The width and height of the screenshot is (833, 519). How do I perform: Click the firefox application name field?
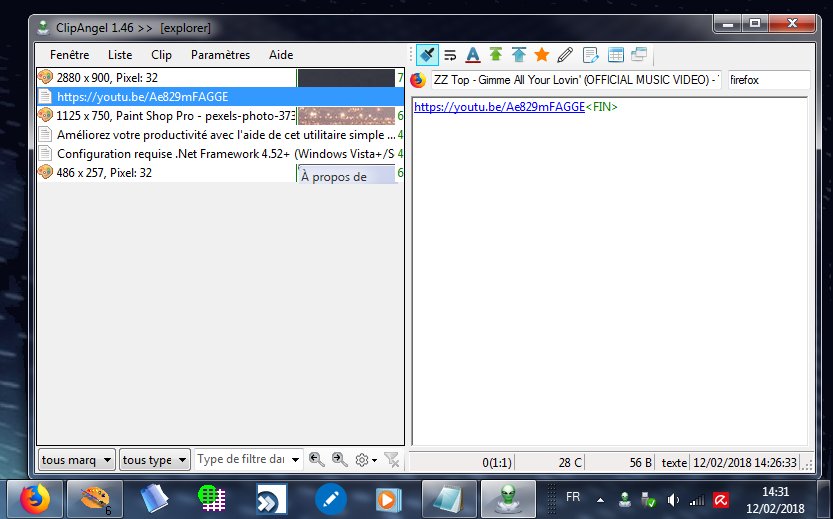point(769,80)
